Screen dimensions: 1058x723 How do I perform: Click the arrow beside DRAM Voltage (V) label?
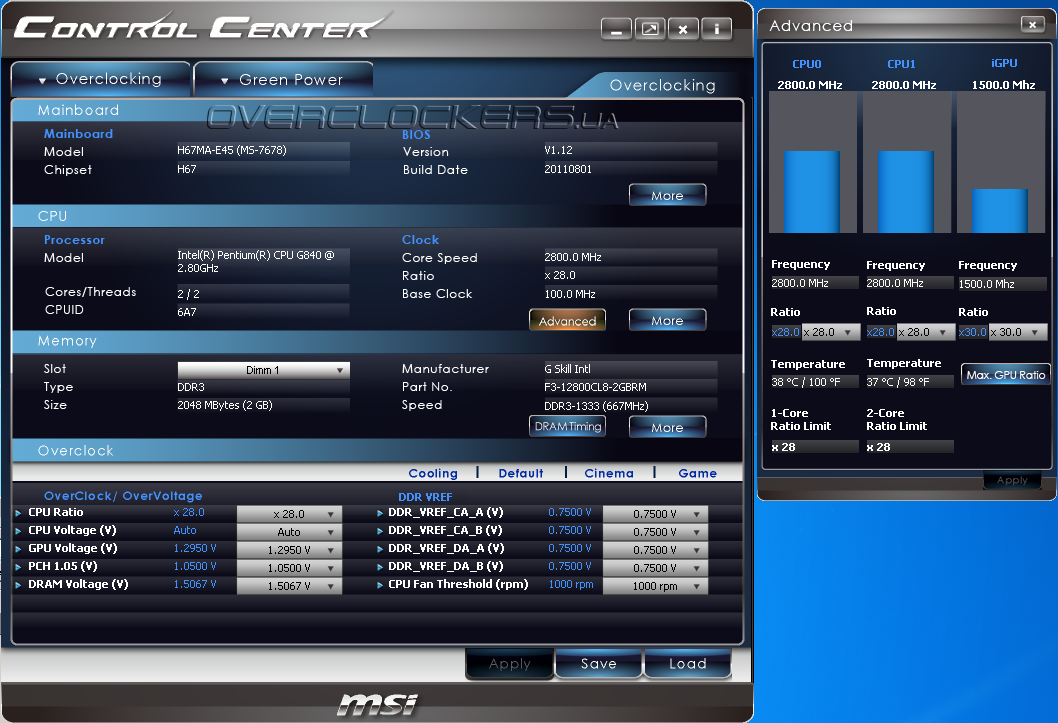click(x=18, y=585)
